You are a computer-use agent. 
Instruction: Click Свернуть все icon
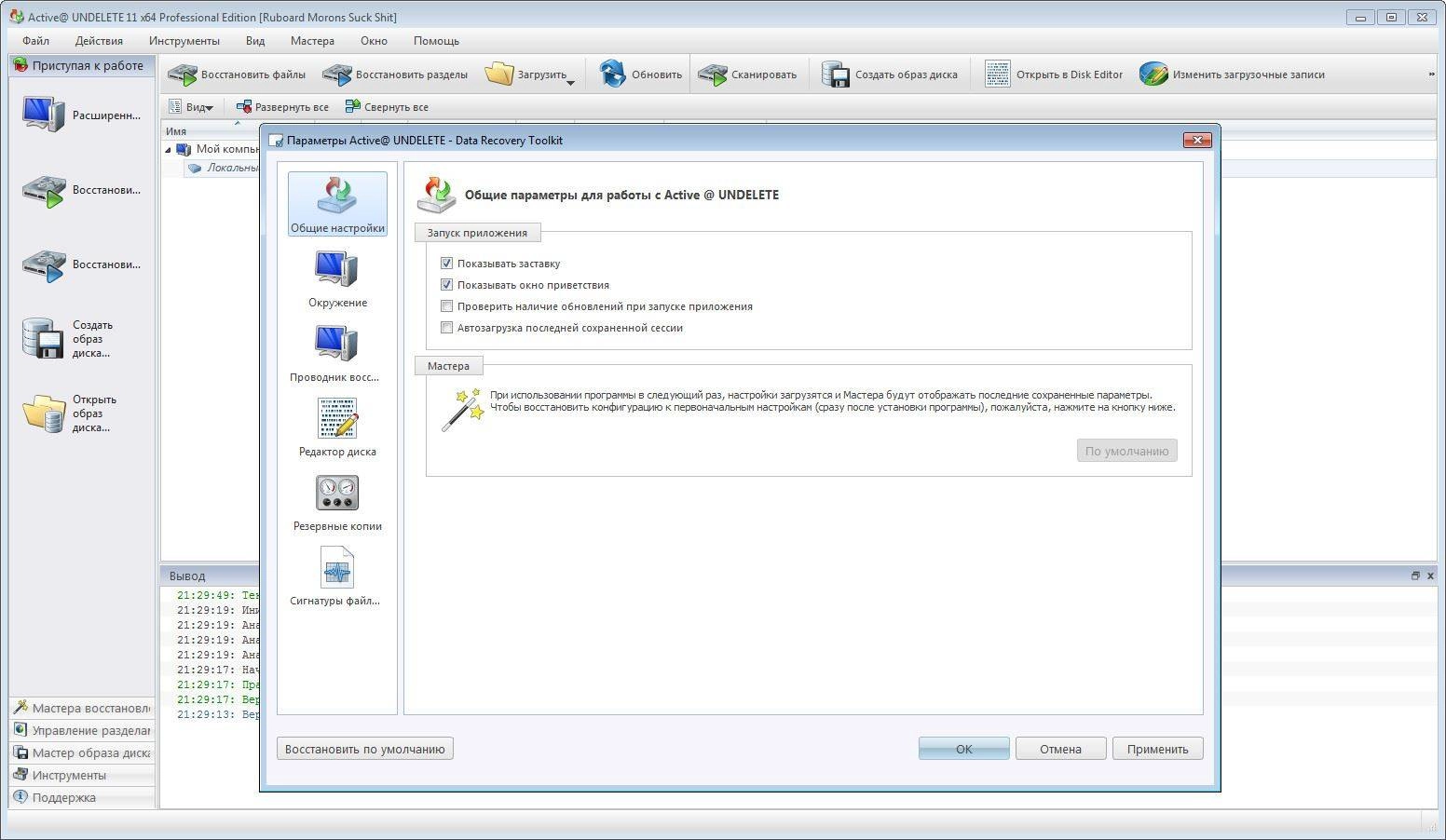352,107
